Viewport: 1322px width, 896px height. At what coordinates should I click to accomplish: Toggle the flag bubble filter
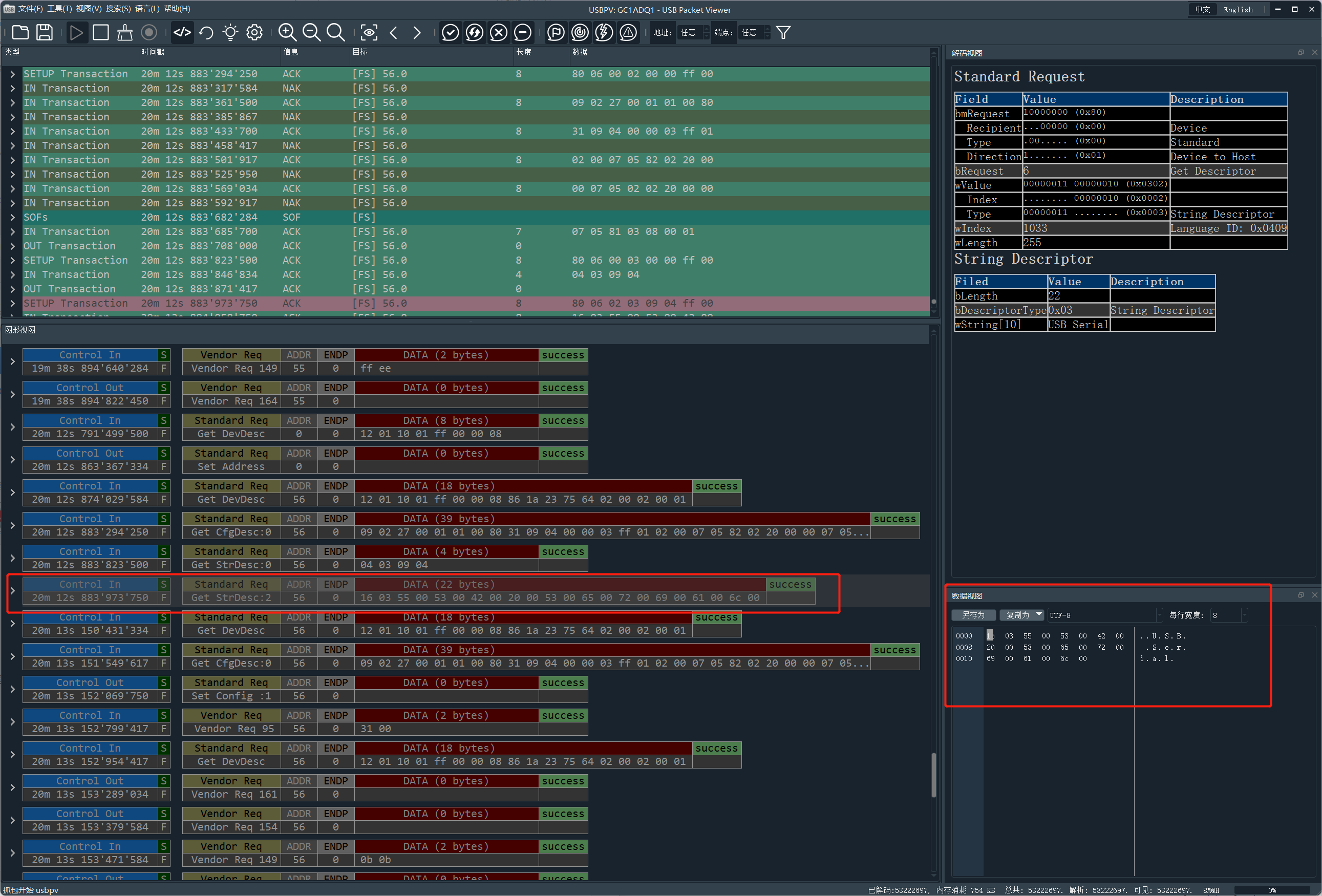pyautogui.click(x=556, y=32)
